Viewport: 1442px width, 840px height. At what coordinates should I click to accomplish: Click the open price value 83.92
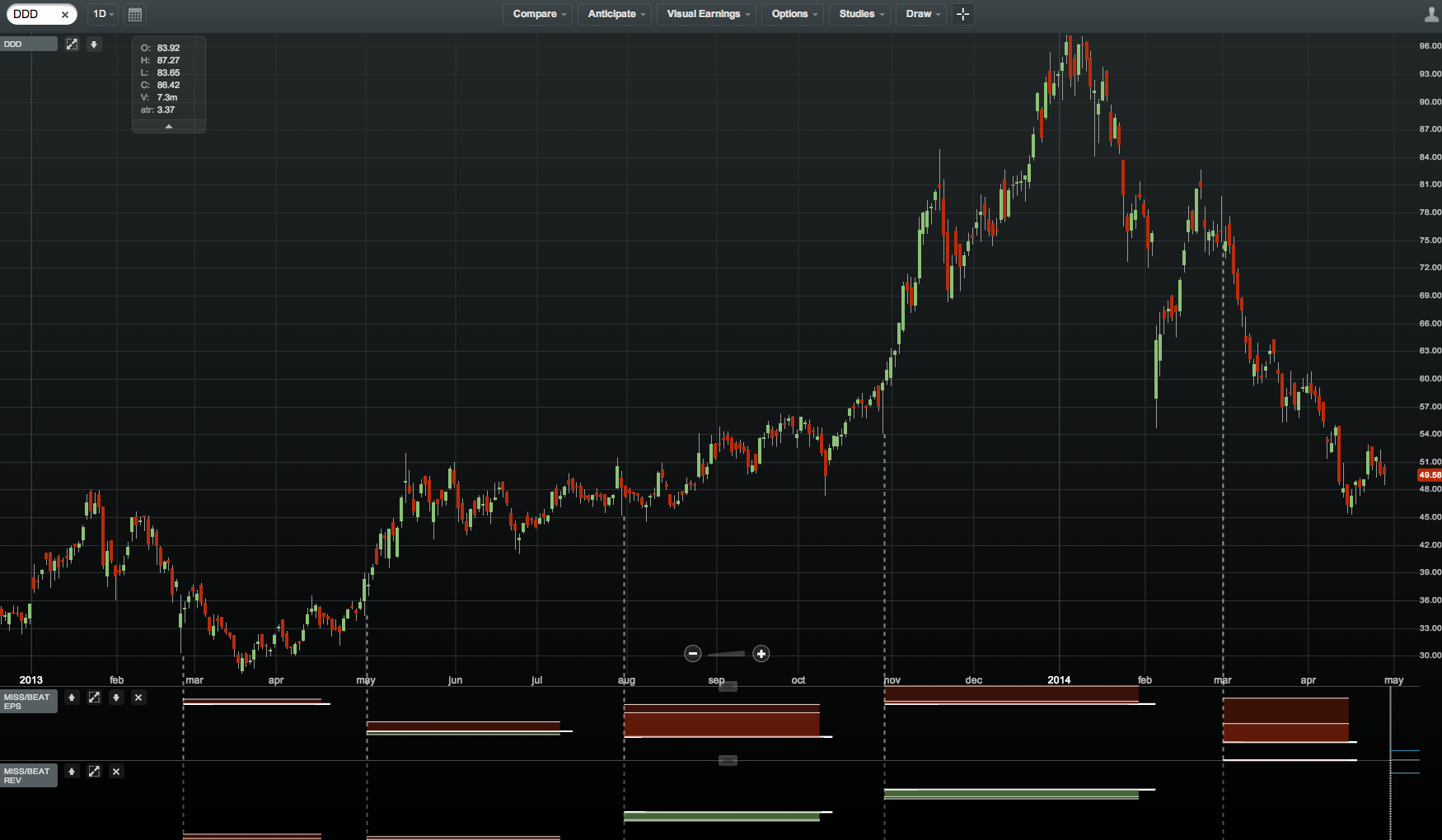coord(168,48)
